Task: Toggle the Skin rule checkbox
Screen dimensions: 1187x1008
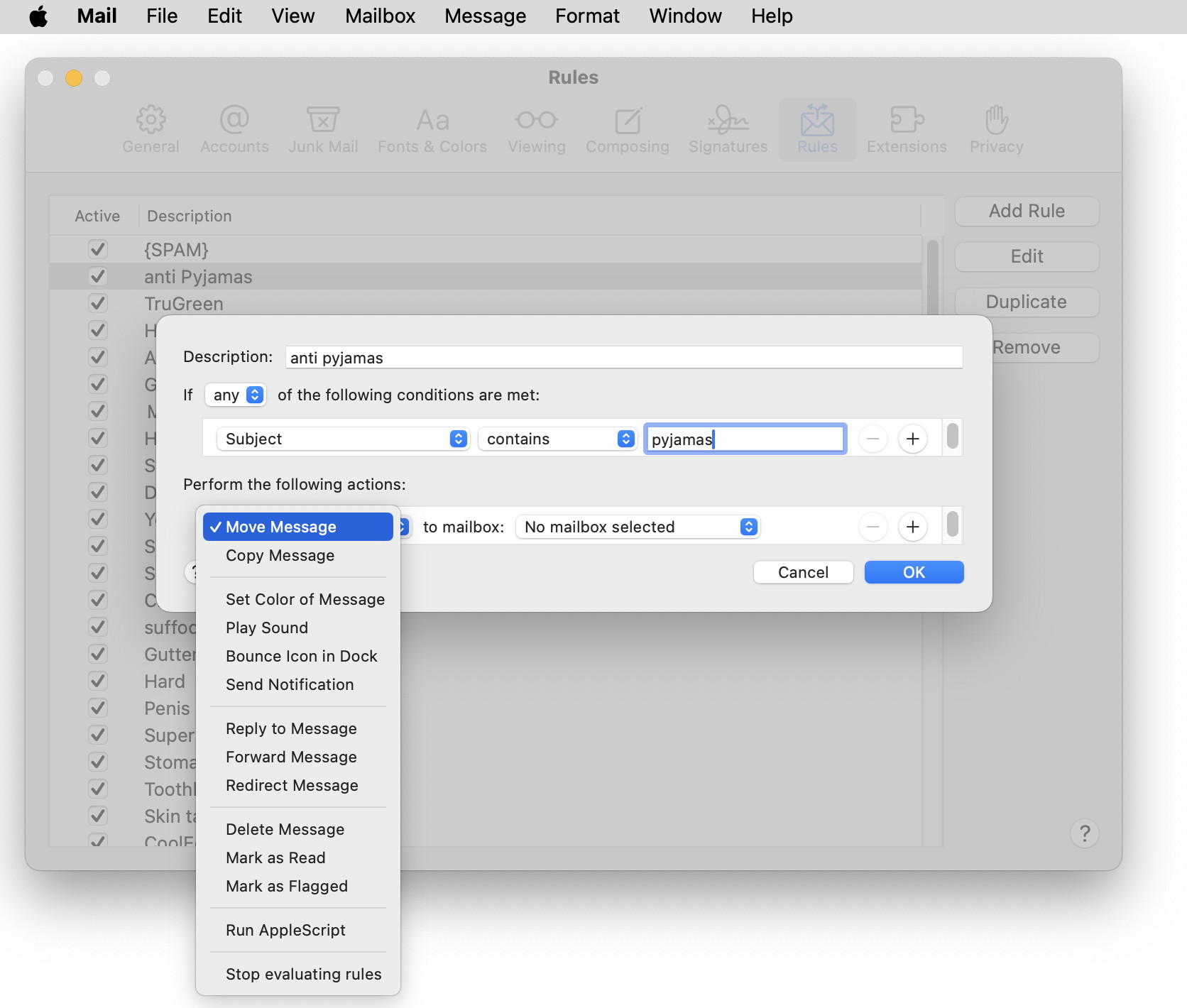Action: (x=98, y=816)
